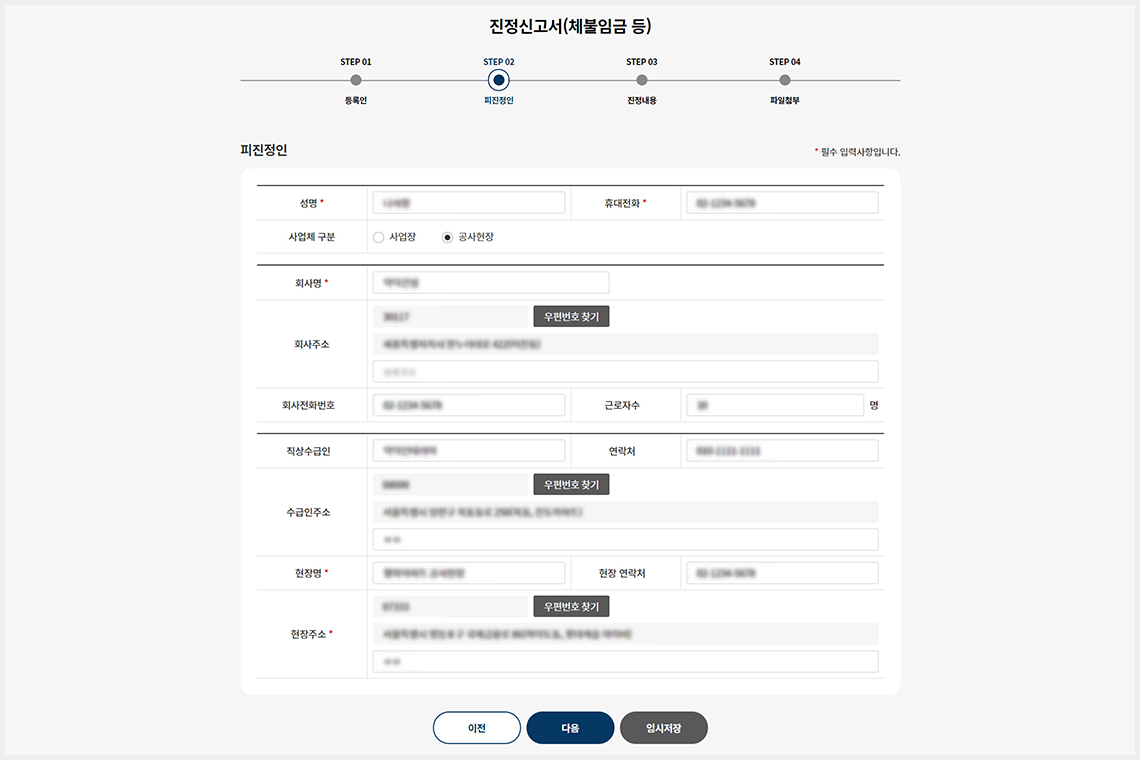Click the 성명 name input field

(468, 203)
